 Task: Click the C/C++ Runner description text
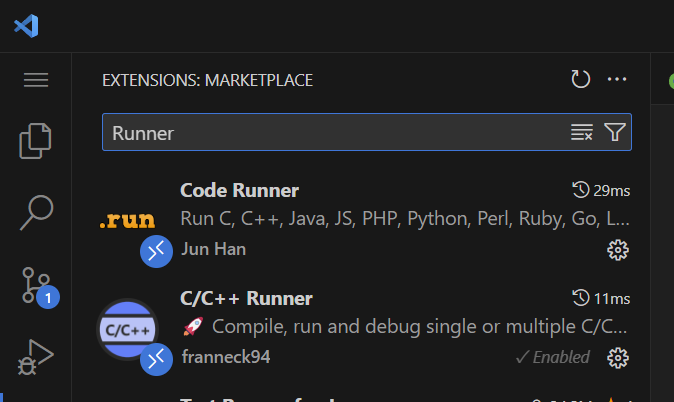pyautogui.click(x=404, y=327)
